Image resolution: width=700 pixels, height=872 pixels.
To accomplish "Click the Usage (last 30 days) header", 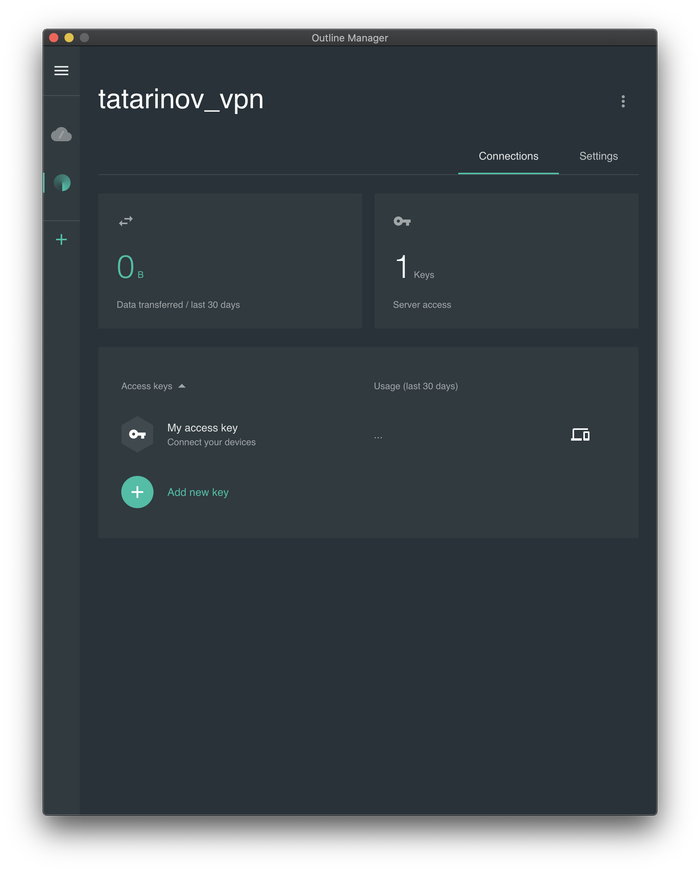I will coord(415,386).
